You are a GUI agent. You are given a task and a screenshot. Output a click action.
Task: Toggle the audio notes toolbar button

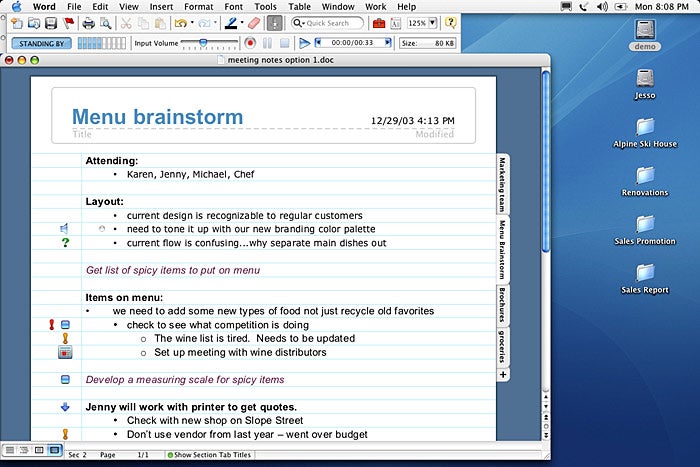pos(275,23)
